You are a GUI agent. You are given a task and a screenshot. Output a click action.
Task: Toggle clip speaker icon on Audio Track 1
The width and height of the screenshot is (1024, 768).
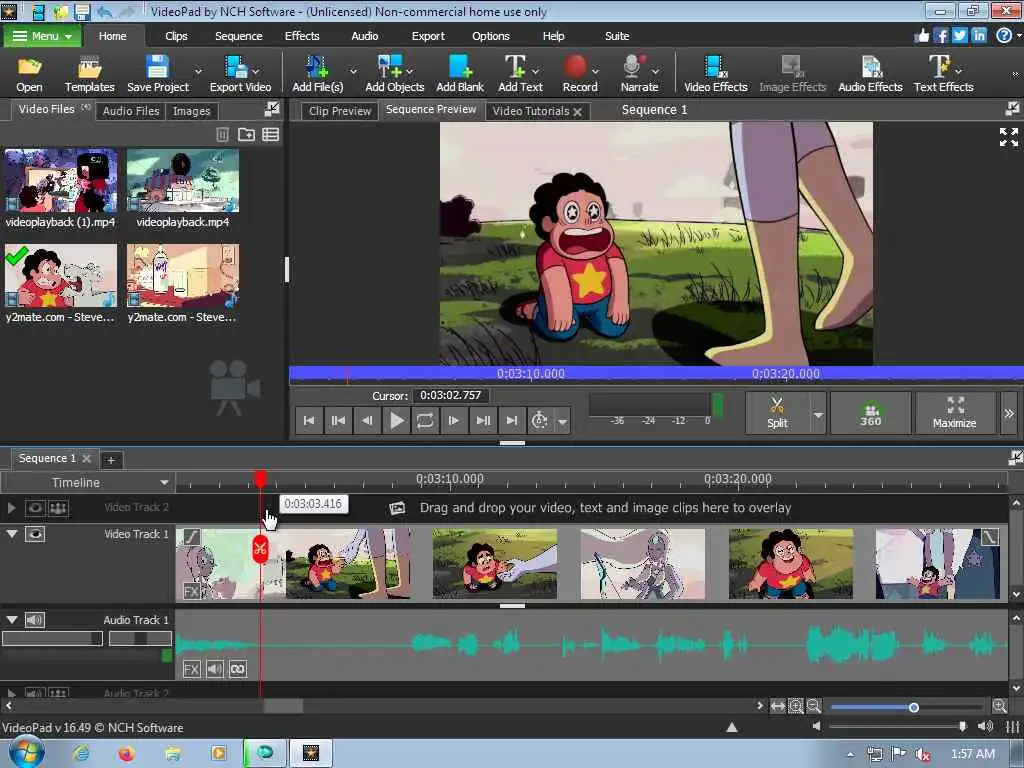(214, 669)
